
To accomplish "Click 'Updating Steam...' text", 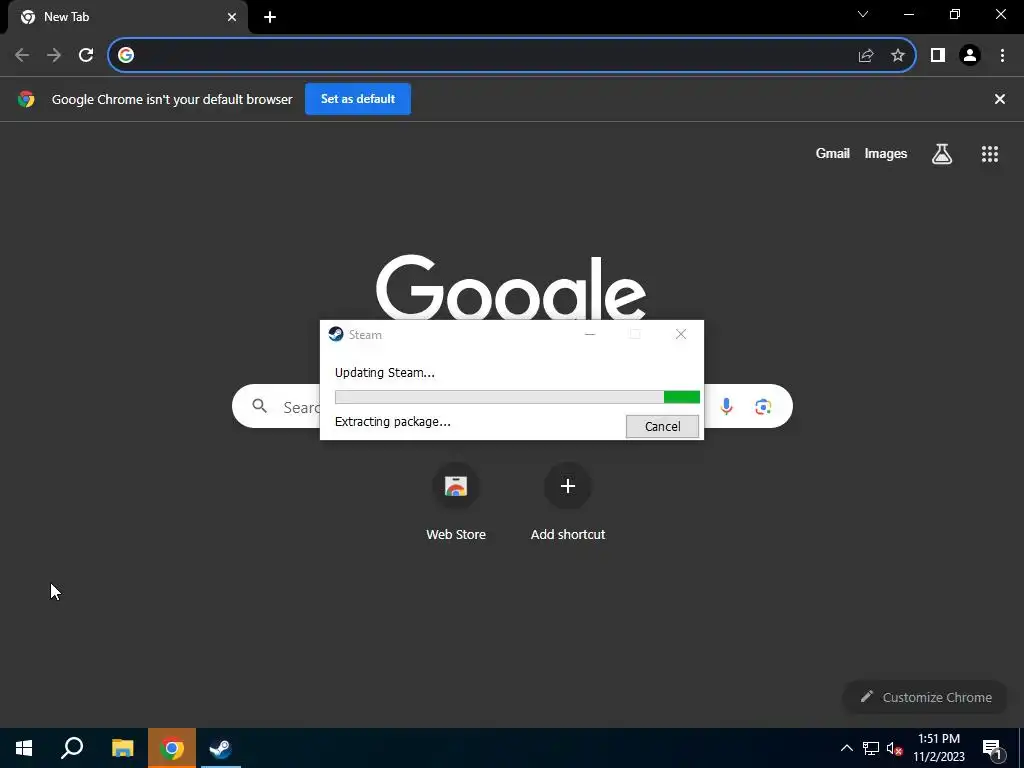I will click(x=385, y=373).
